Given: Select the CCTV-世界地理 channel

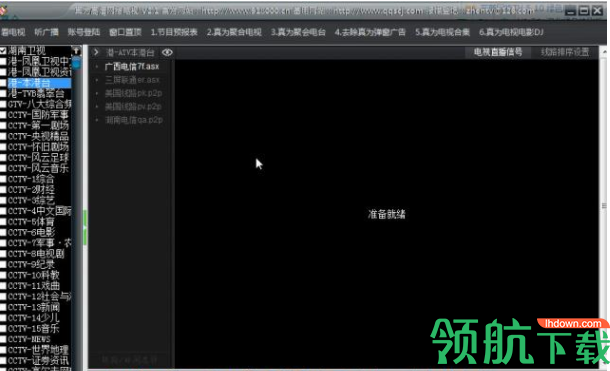Looking at the screenshot, I should point(38,350).
